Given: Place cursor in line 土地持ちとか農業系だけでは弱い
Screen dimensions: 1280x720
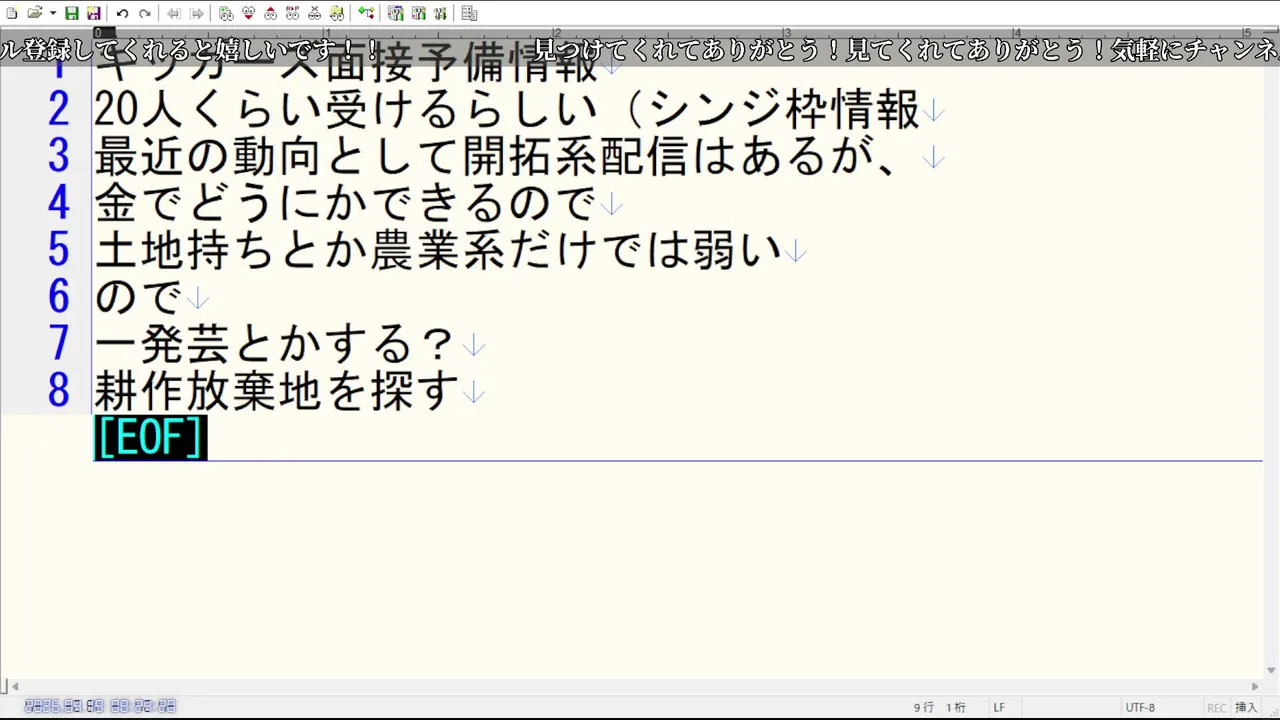Looking at the screenshot, I should [x=438, y=251].
